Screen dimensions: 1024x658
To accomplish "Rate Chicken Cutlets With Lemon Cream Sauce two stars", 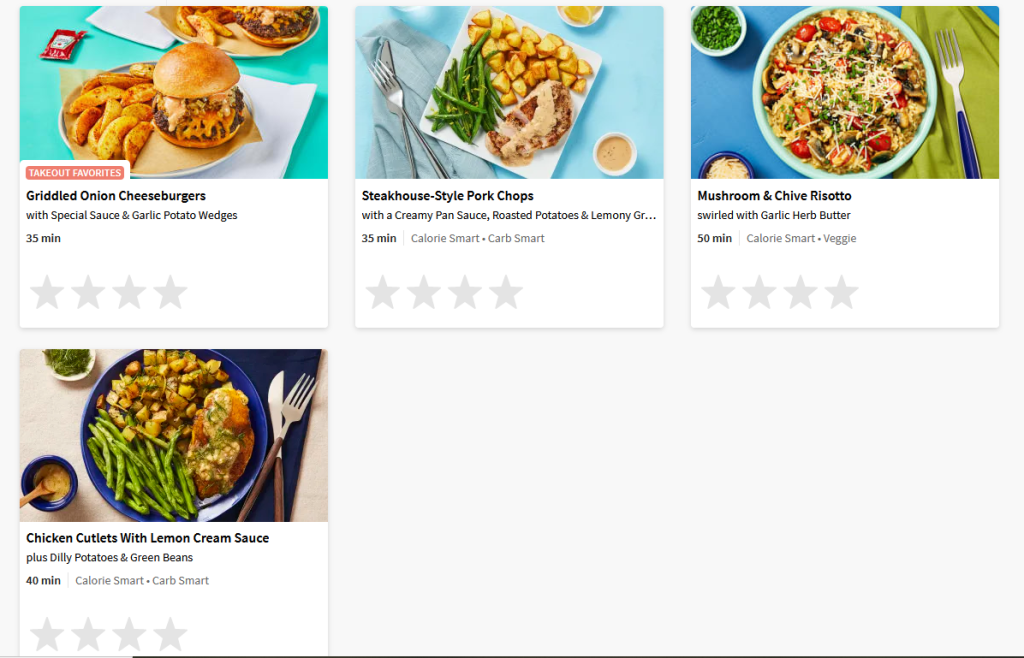I will [88, 634].
